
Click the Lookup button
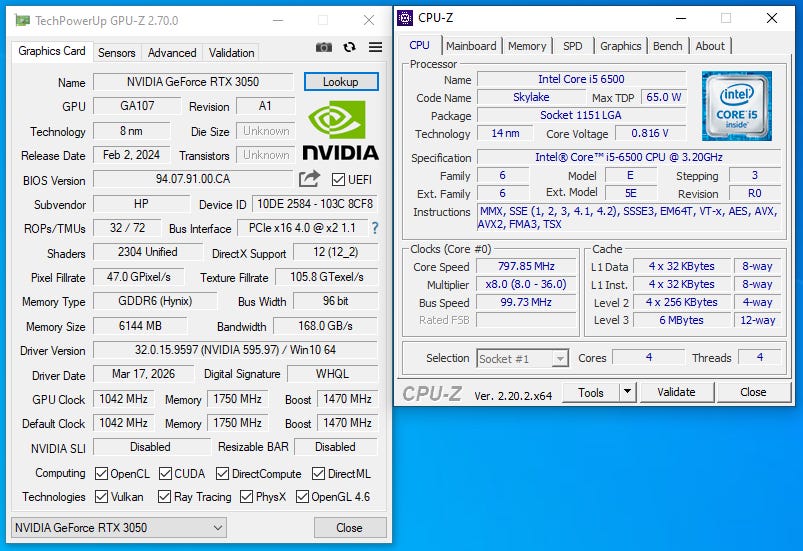point(341,82)
